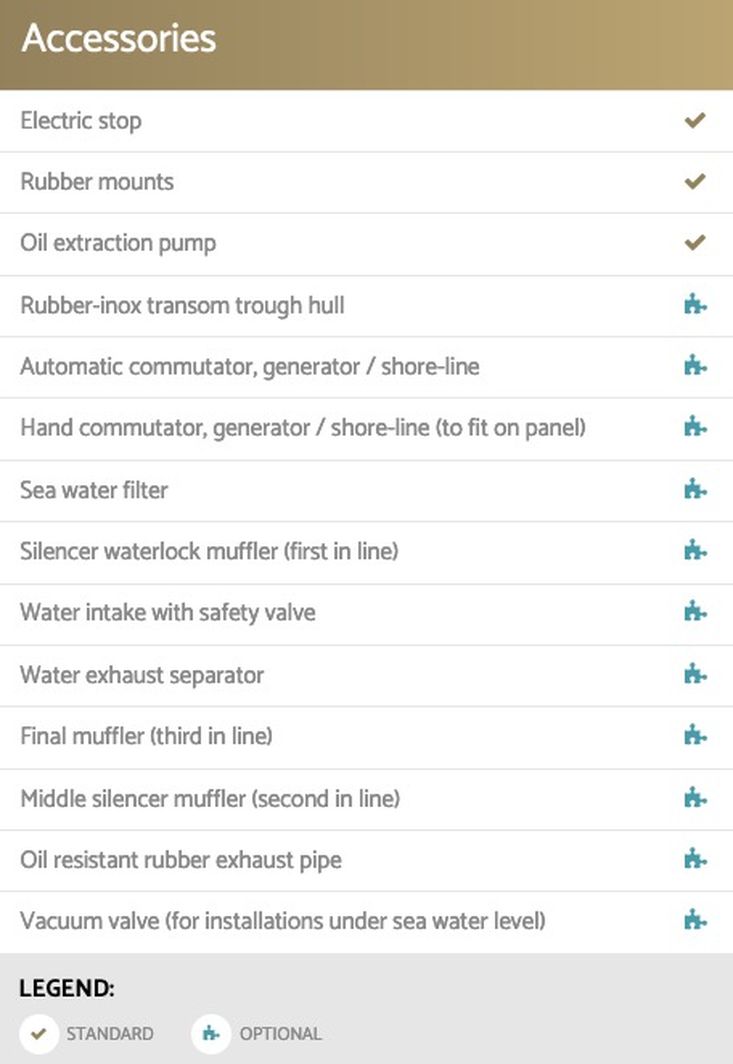Viewport: 733px width, 1064px height.
Task: Click the puzzle icon for Hand commutator
Action: [x=695, y=427]
